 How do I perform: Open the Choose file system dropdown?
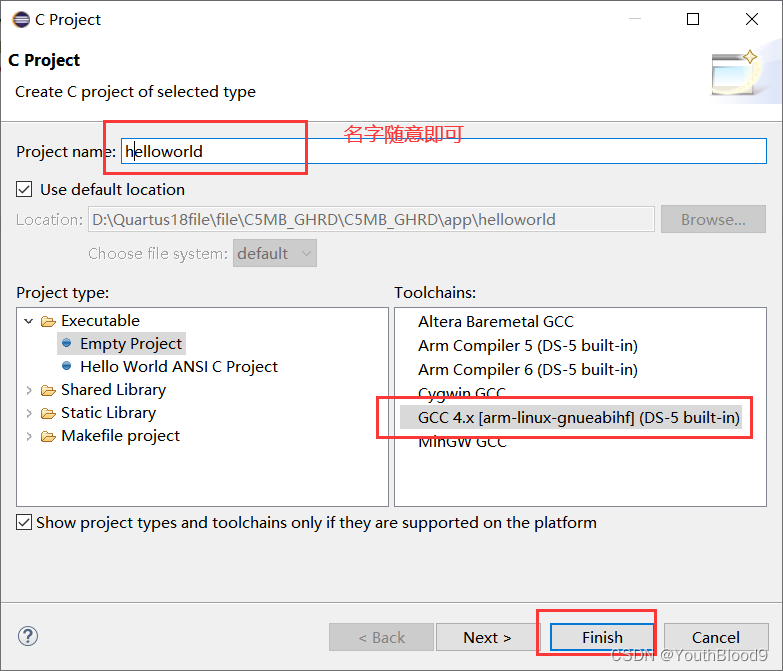275,253
